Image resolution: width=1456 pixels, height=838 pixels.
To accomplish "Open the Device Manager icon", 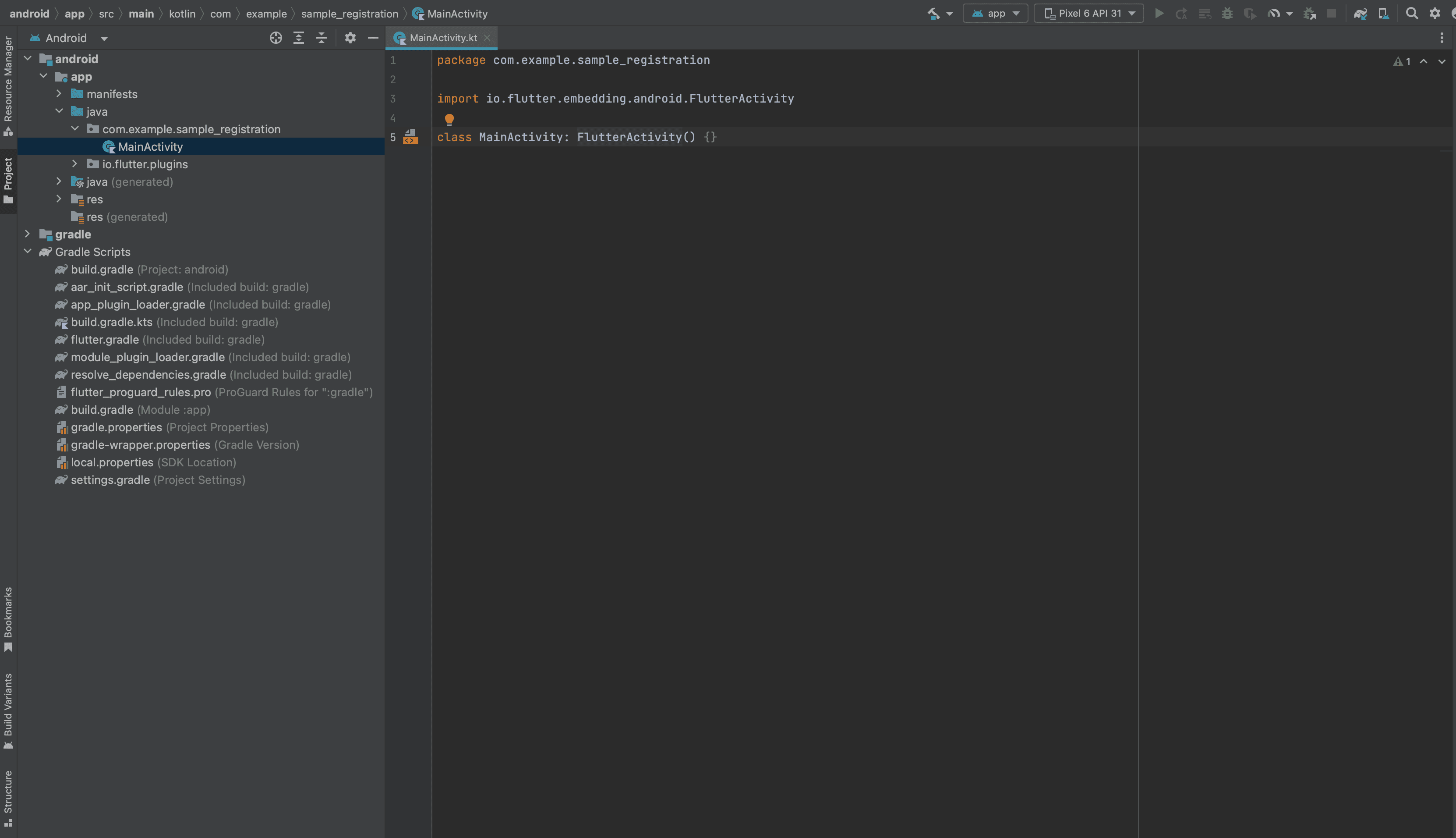I will coord(1384,13).
